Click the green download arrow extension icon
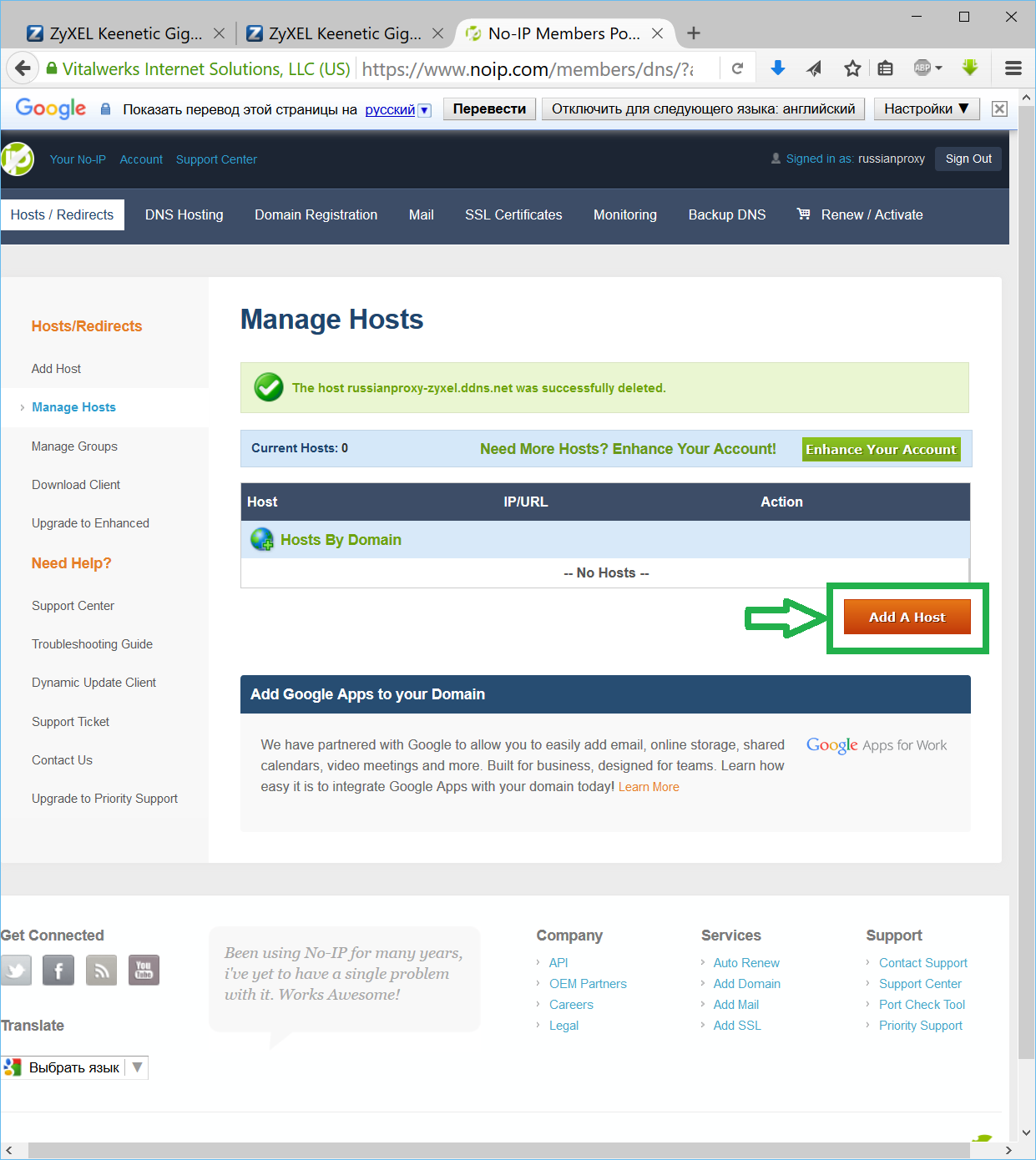 click(969, 68)
